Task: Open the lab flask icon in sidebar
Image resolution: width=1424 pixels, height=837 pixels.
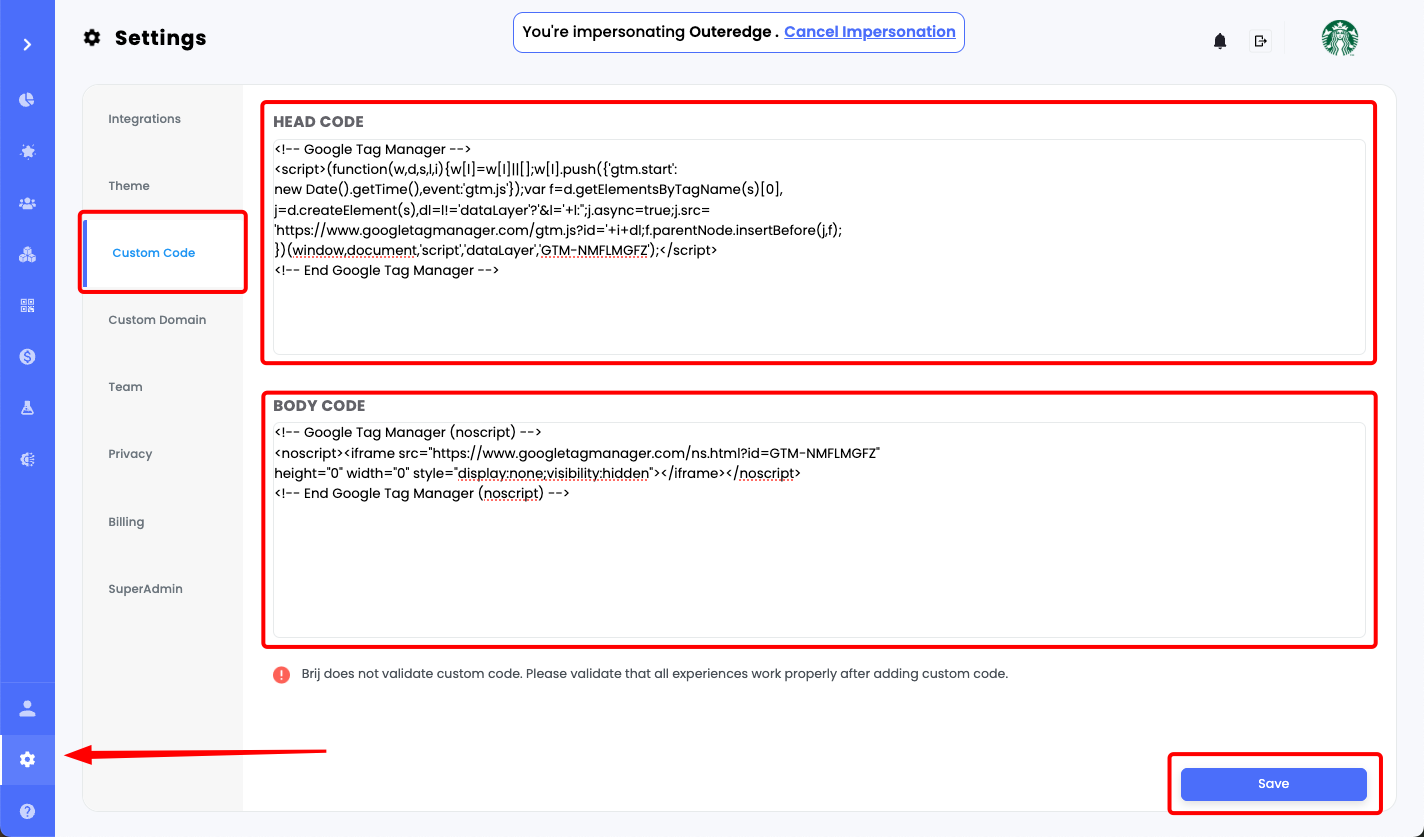Action: tap(27, 408)
